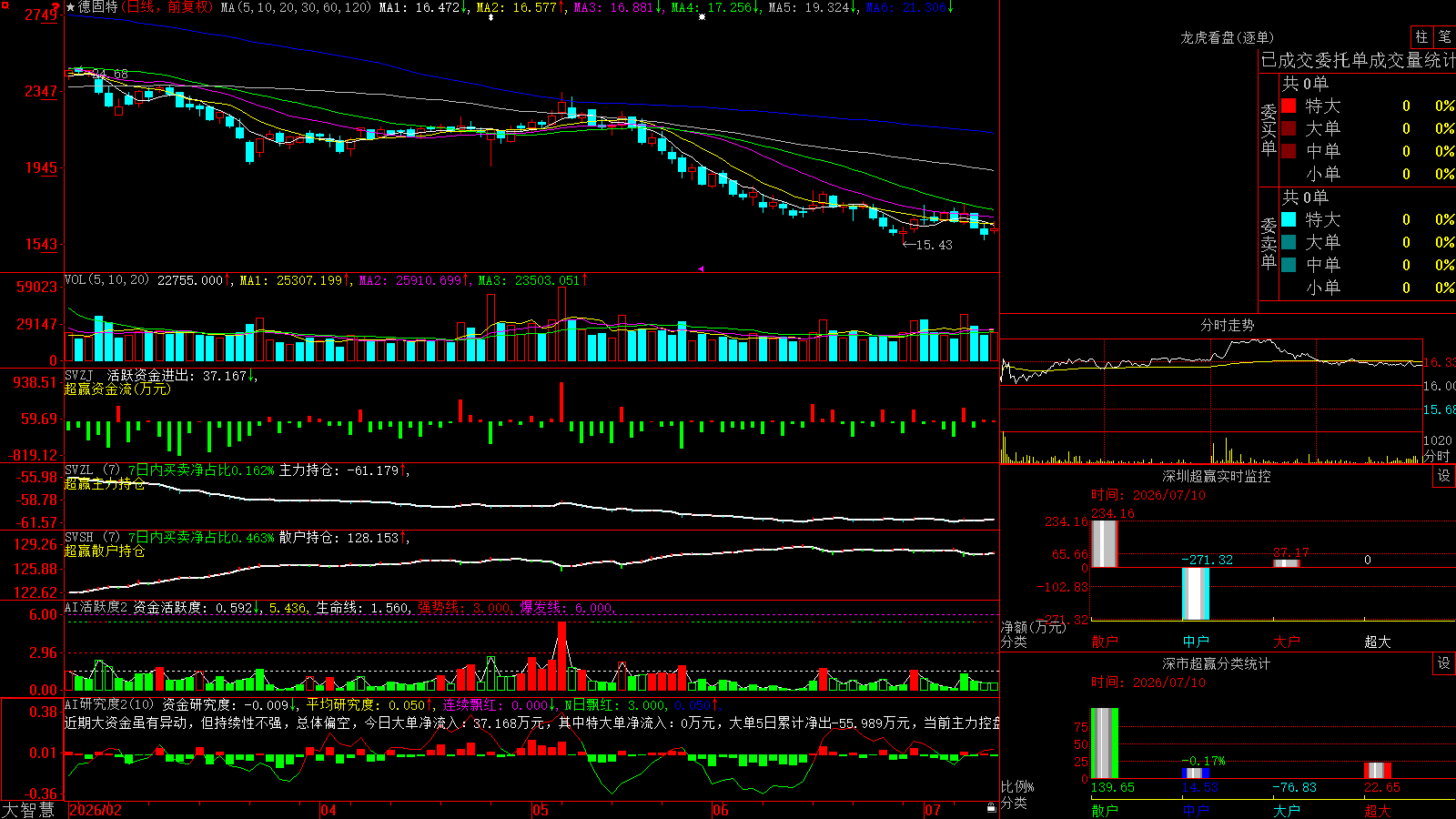1456x819 pixels.
Task: Click the red 超大 bar in 分类统计 chart
Action: pos(1378,771)
